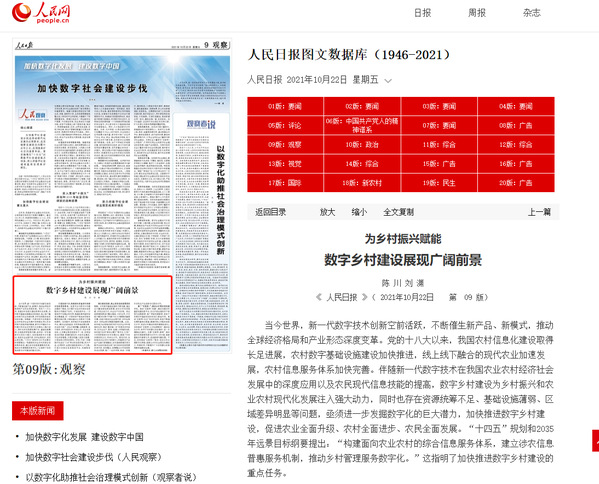Screen dimensions: 599x484
Task: Select page 13版: 视觉
Action: (x=285, y=164)
